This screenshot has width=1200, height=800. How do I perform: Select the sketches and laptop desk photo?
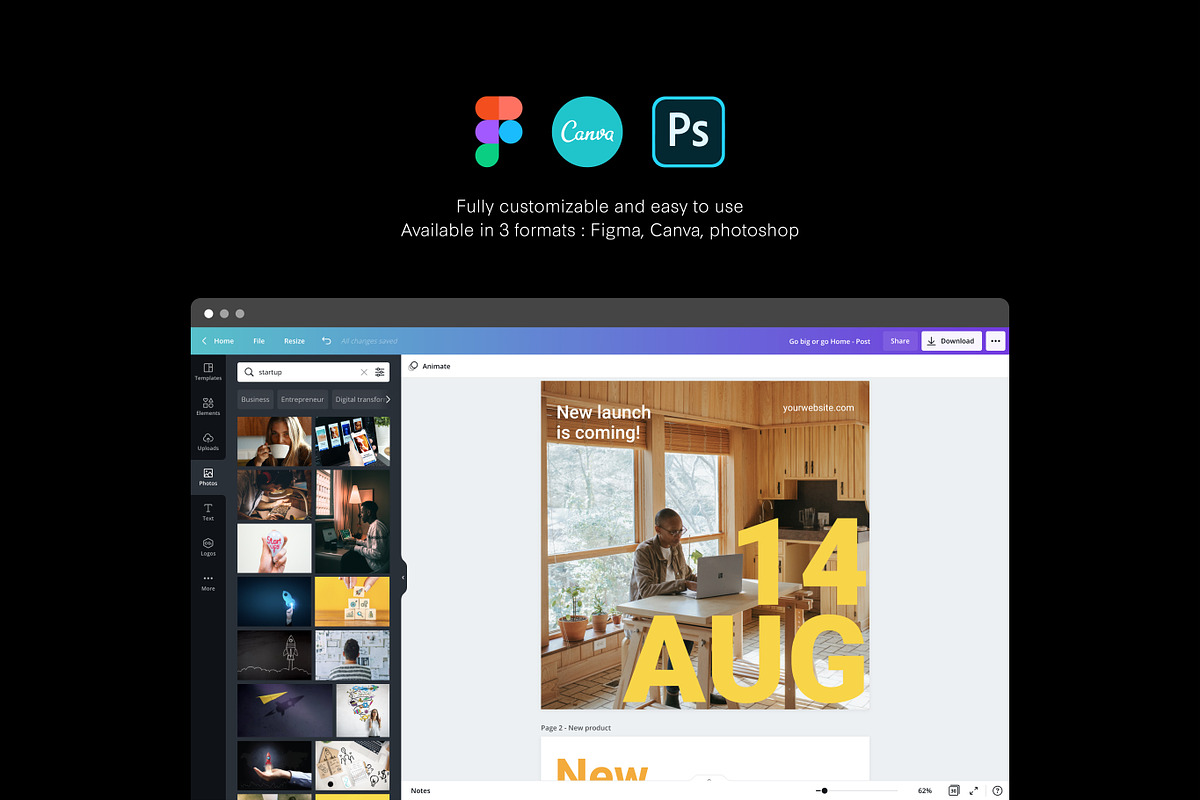[352, 765]
